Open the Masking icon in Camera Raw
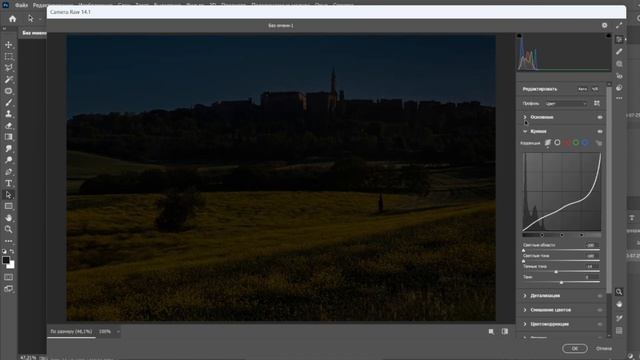 [x=619, y=64]
